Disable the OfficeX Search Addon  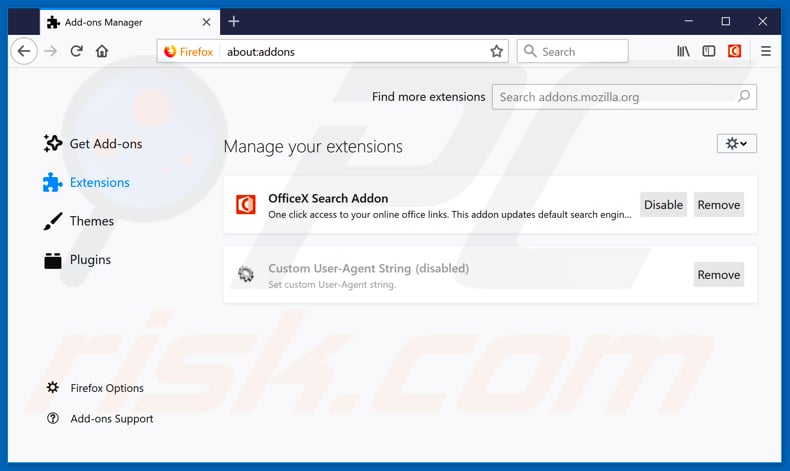point(663,205)
